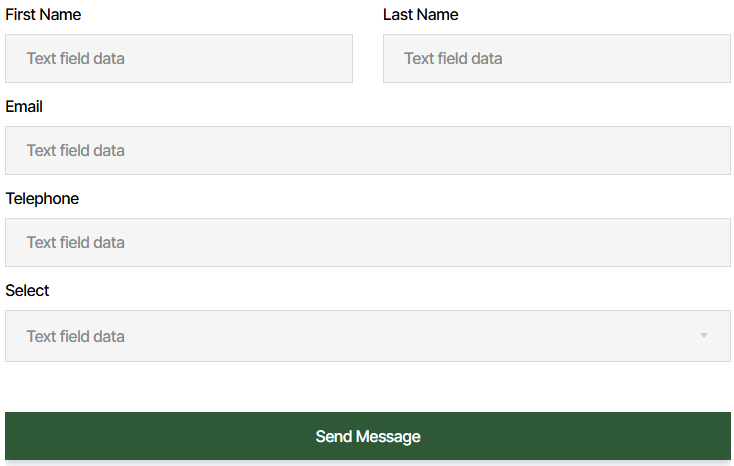Screen dimensions: 734x466
Task: Click placeholder text inside Telephone field
Action: (x=76, y=243)
